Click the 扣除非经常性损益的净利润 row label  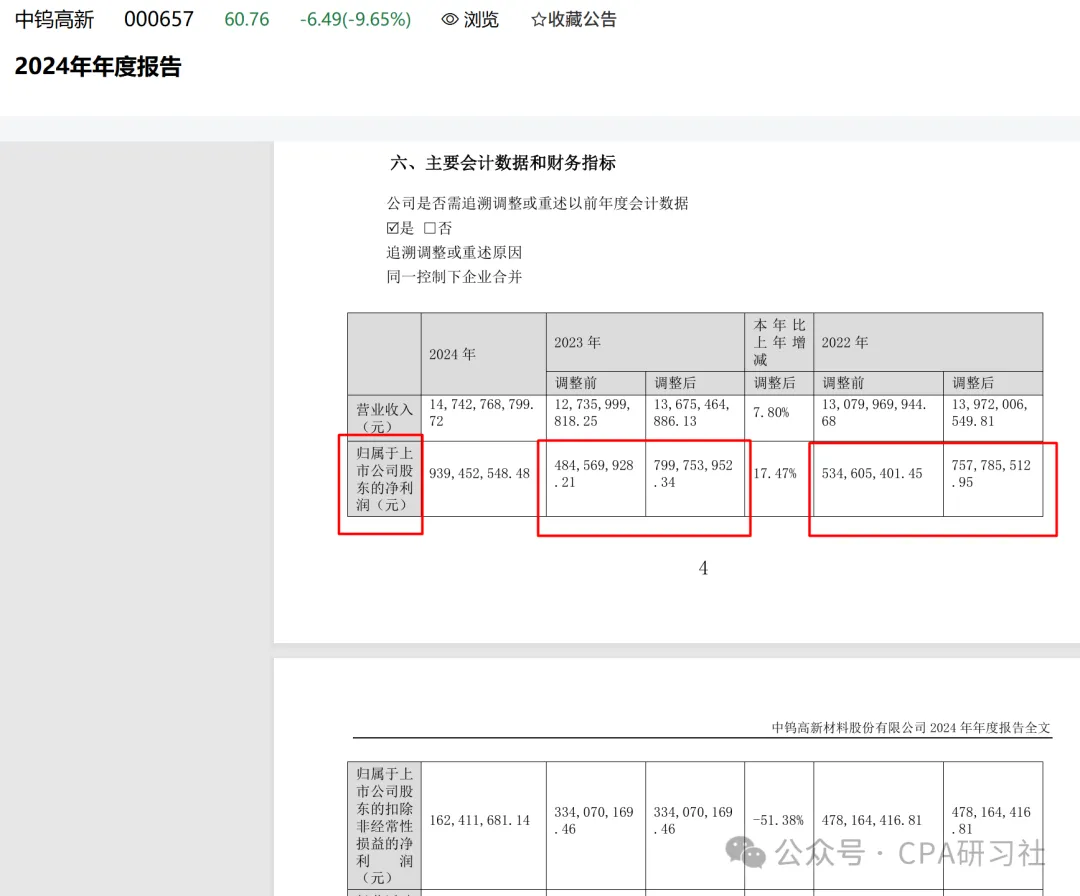(384, 826)
